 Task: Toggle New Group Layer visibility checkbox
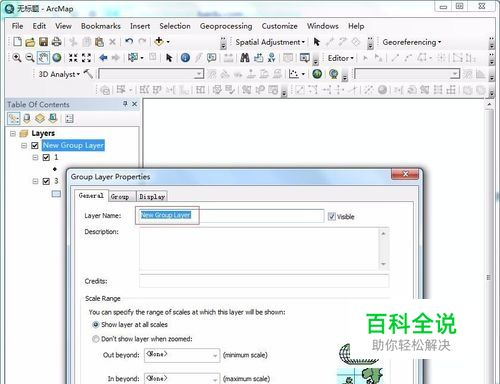pyautogui.click(x=35, y=146)
